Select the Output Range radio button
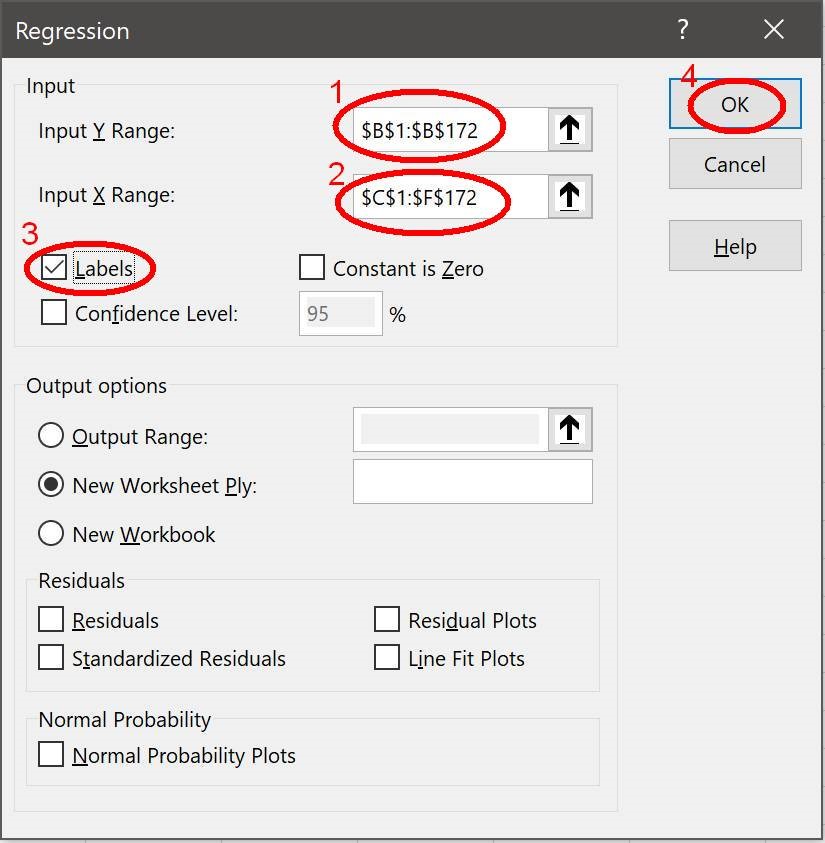The height and width of the screenshot is (843, 825). 51,436
